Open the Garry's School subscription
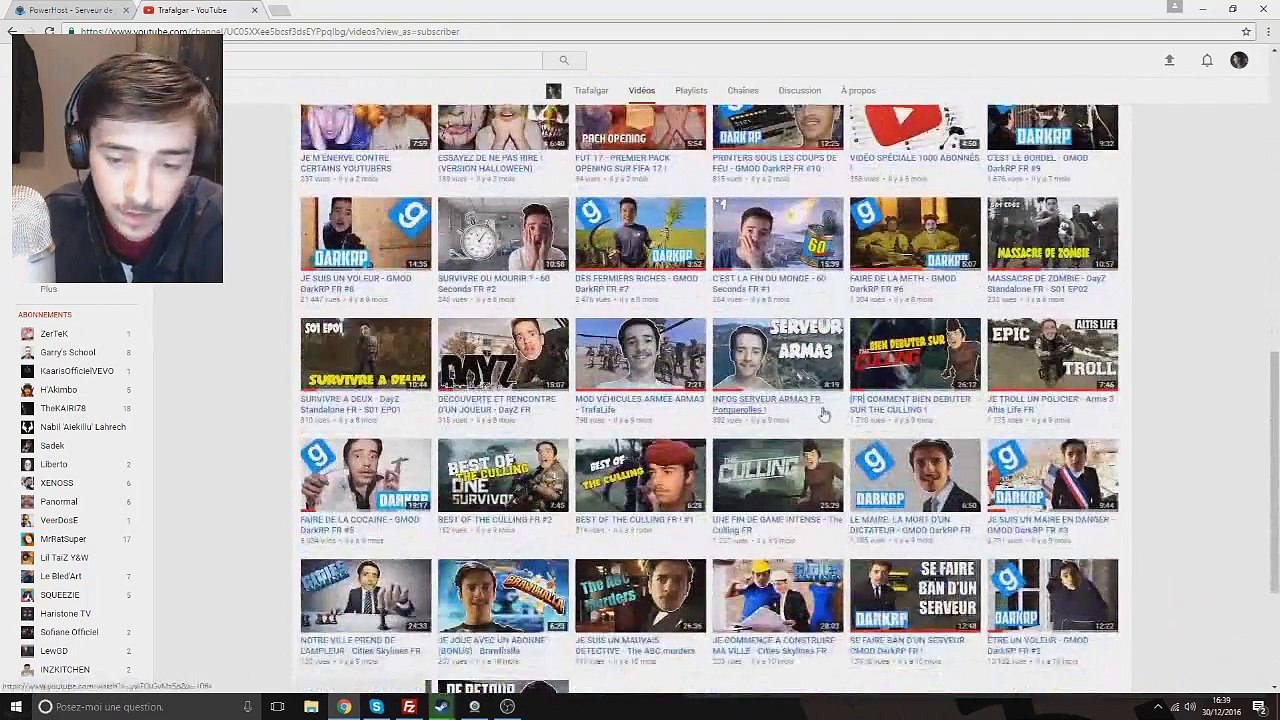 coord(68,353)
